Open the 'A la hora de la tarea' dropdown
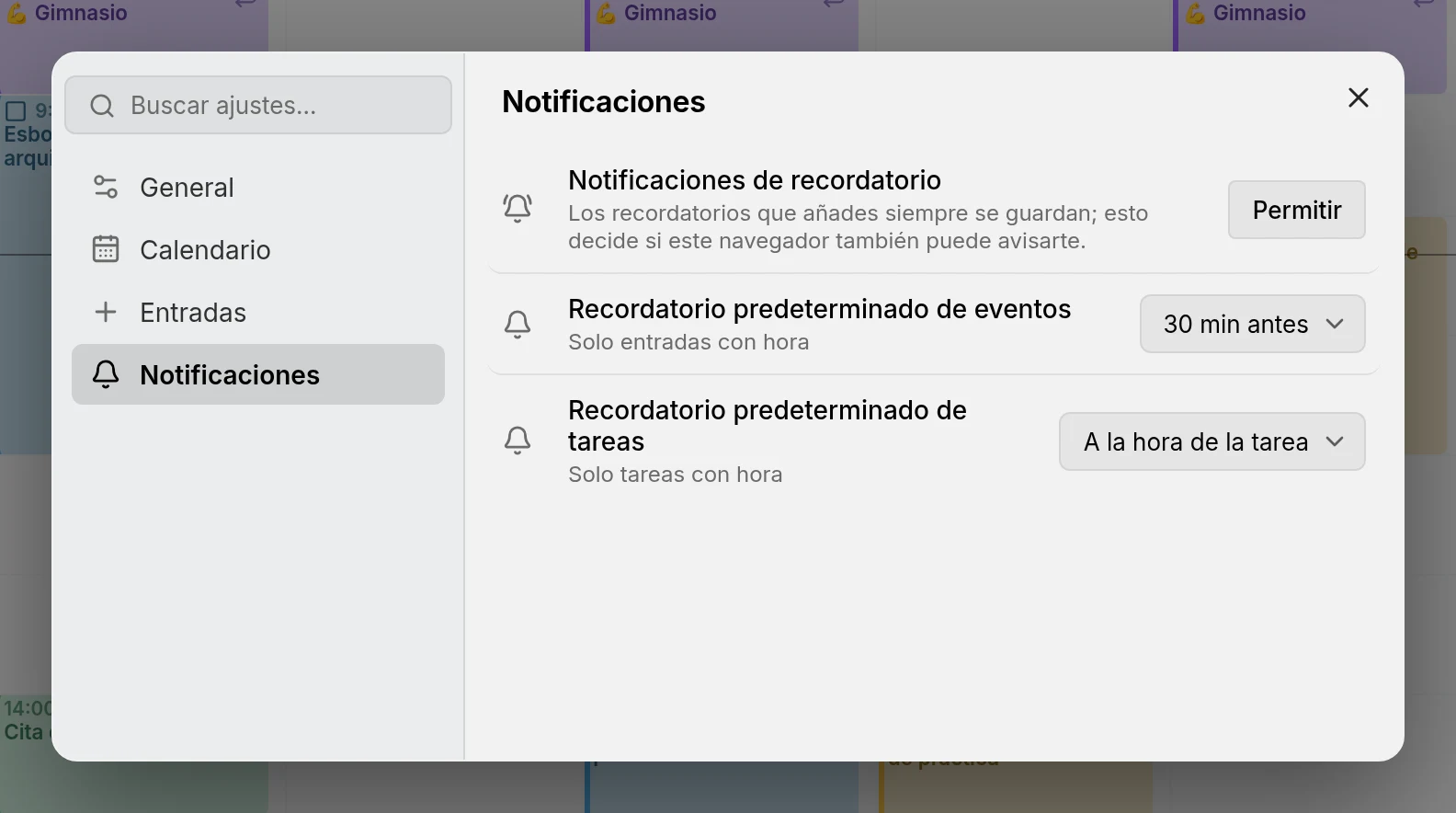Viewport: 1456px width, 813px height. pyautogui.click(x=1212, y=441)
